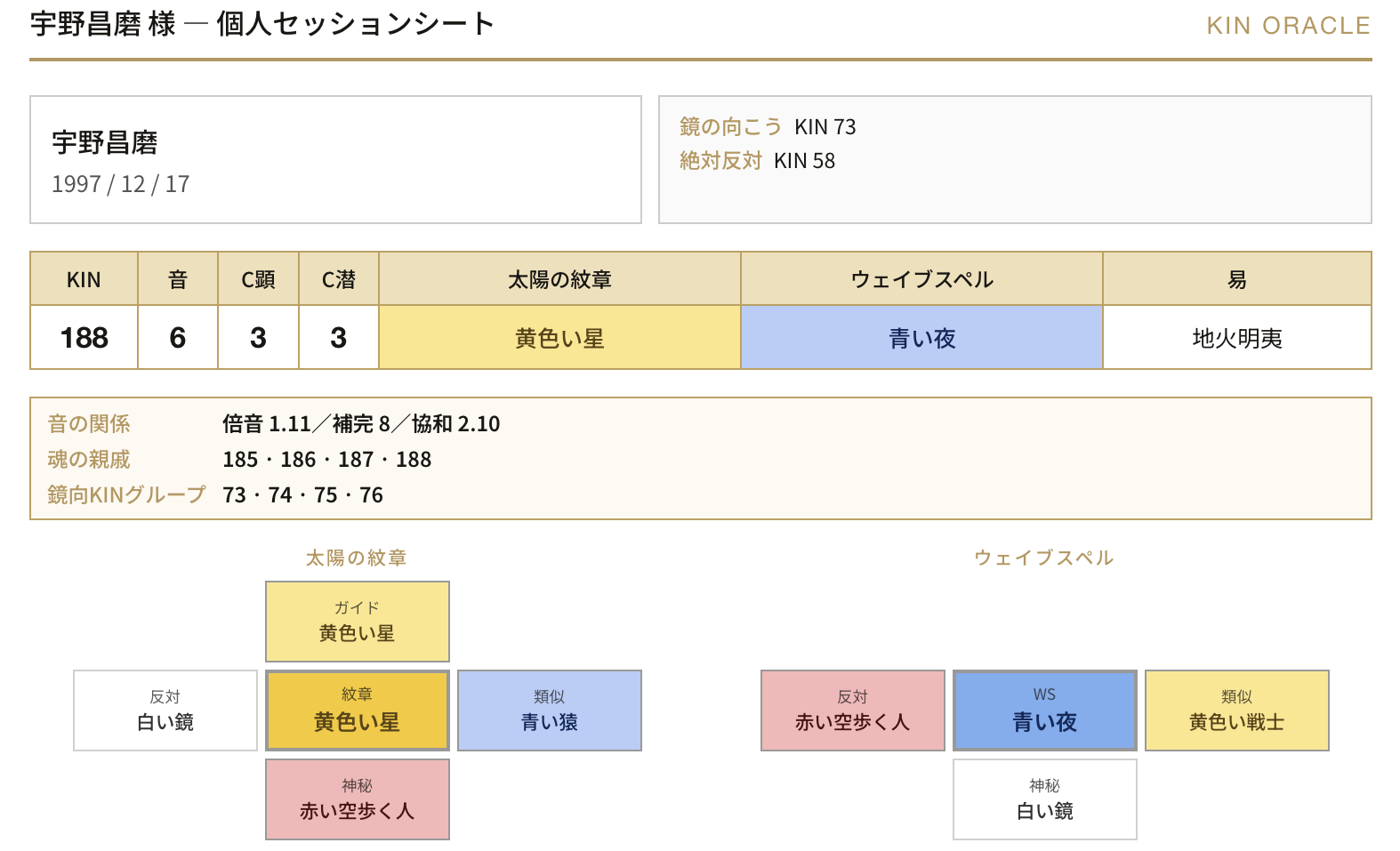Click the 絶対反対 KIN 58 line
1400x851 pixels.
757,161
